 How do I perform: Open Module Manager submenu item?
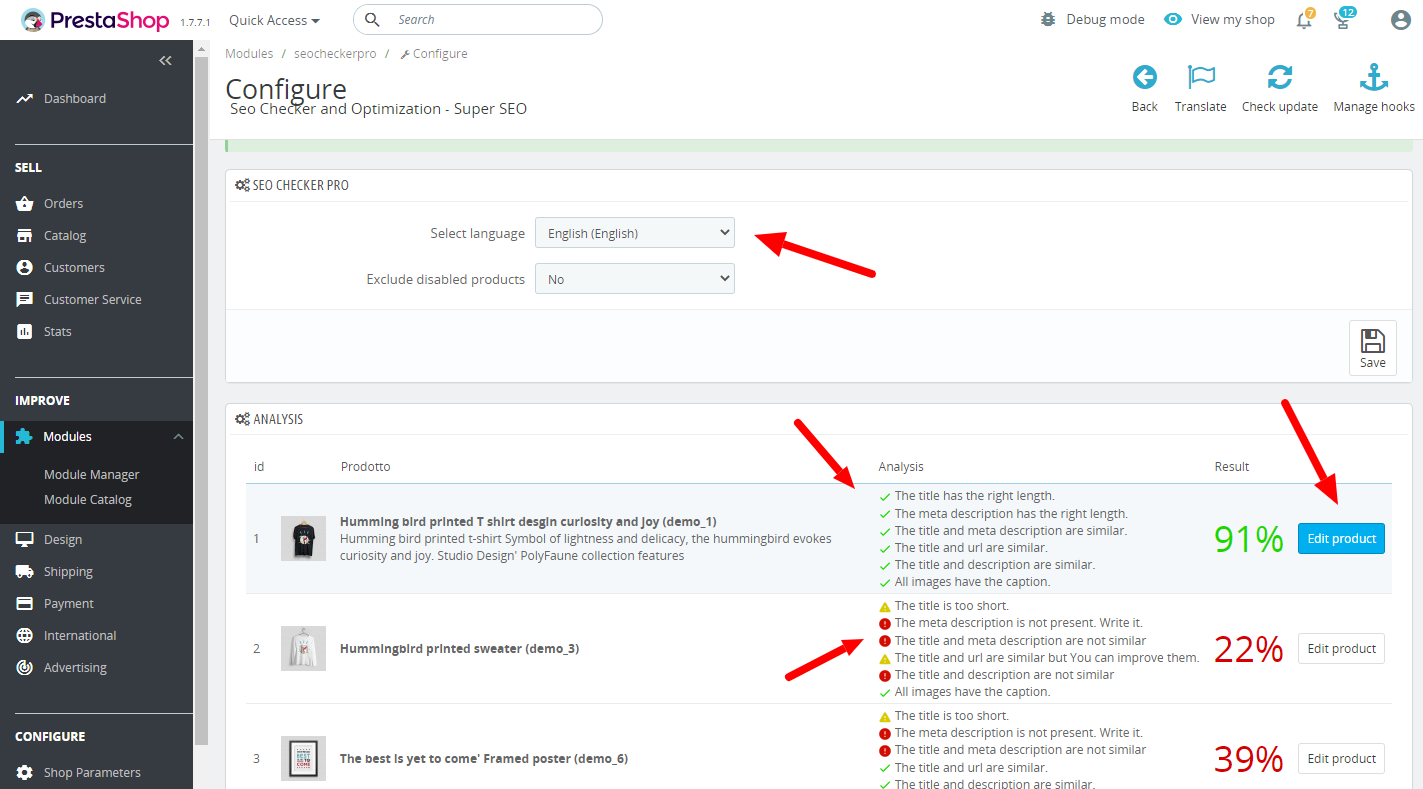(x=91, y=475)
